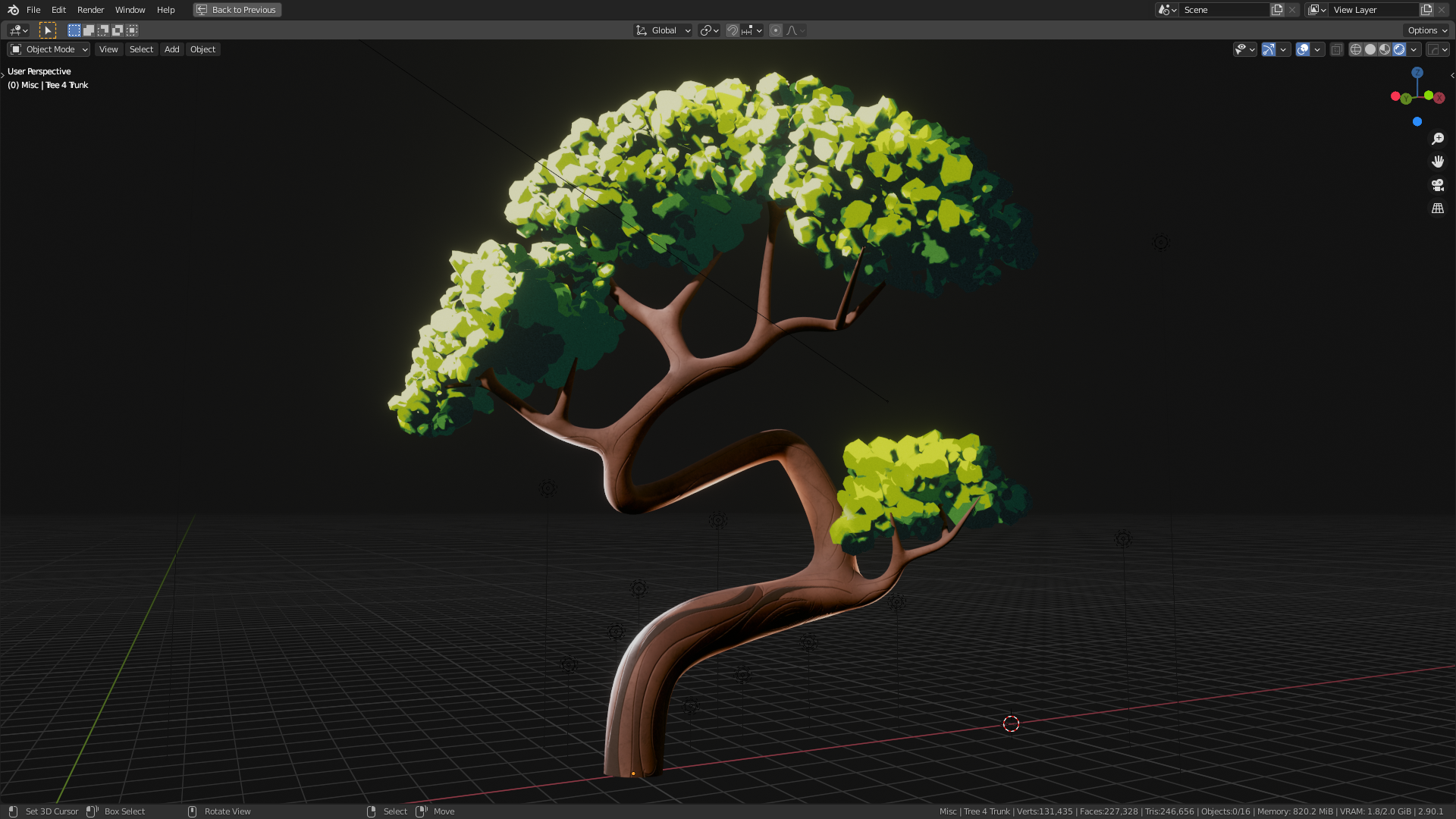This screenshot has width=1456, height=819.
Task: Switch to wireframe viewport shading
Action: coord(1356,49)
